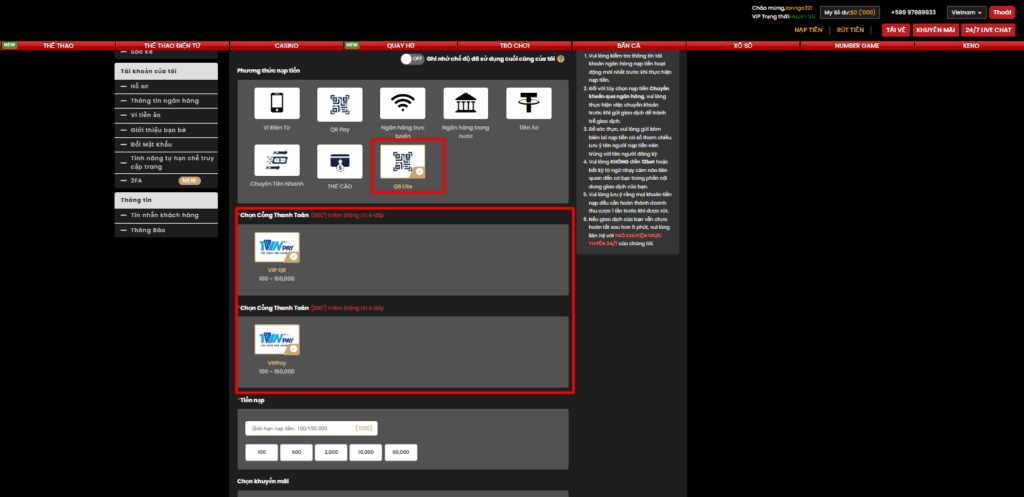Open the BẮN CÁ tab
1024x497 pixels.
coord(628,46)
